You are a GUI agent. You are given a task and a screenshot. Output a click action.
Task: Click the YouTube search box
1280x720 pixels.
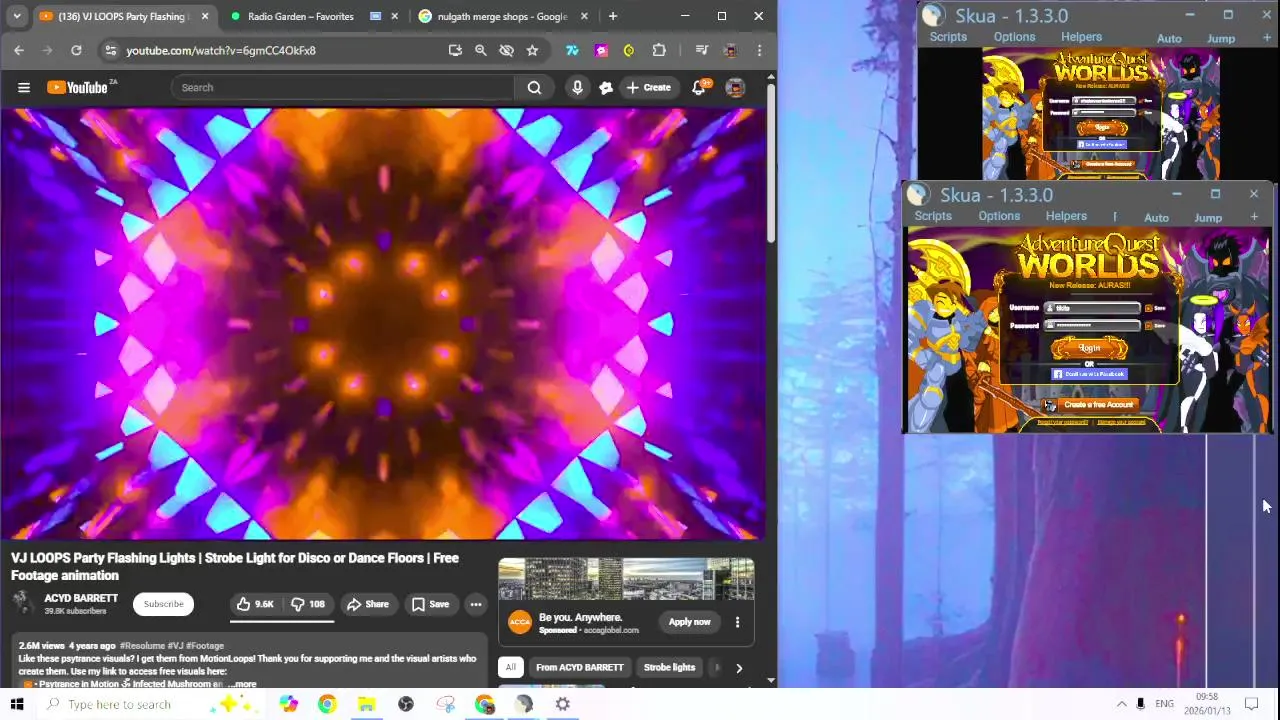coord(343,87)
